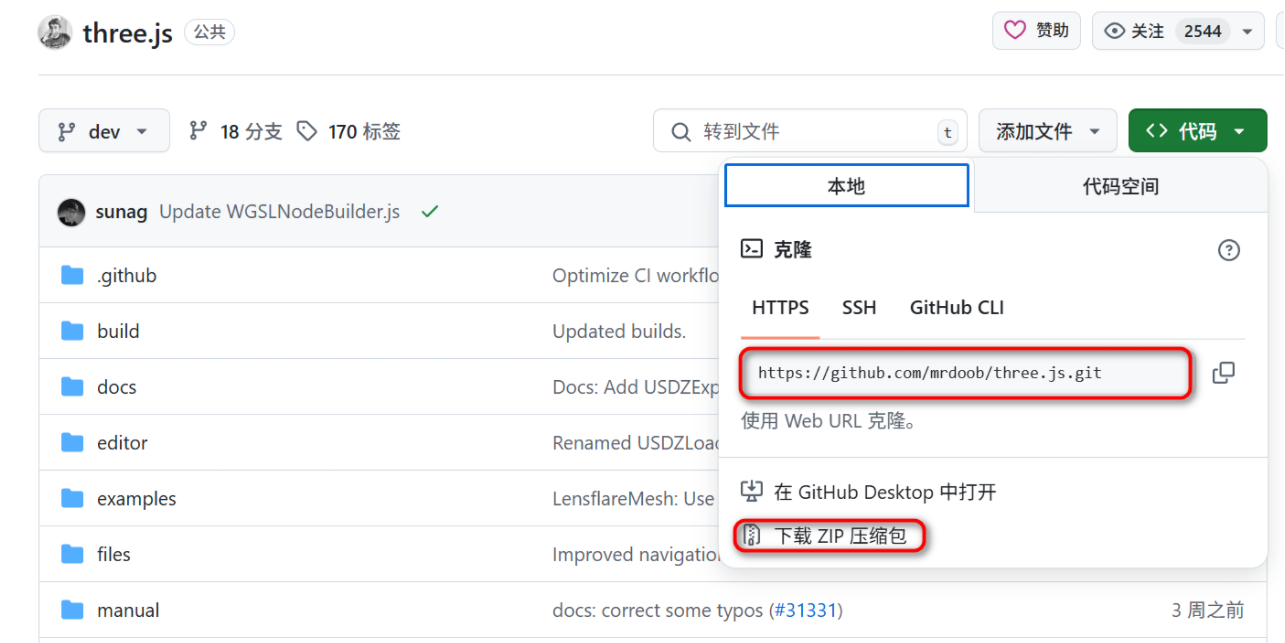Viewport: 1285px width, 643px height.
Task: Click the desktop download icon beside GitHub Desktop
Action: pyautogui.click(x=751, y=491)
